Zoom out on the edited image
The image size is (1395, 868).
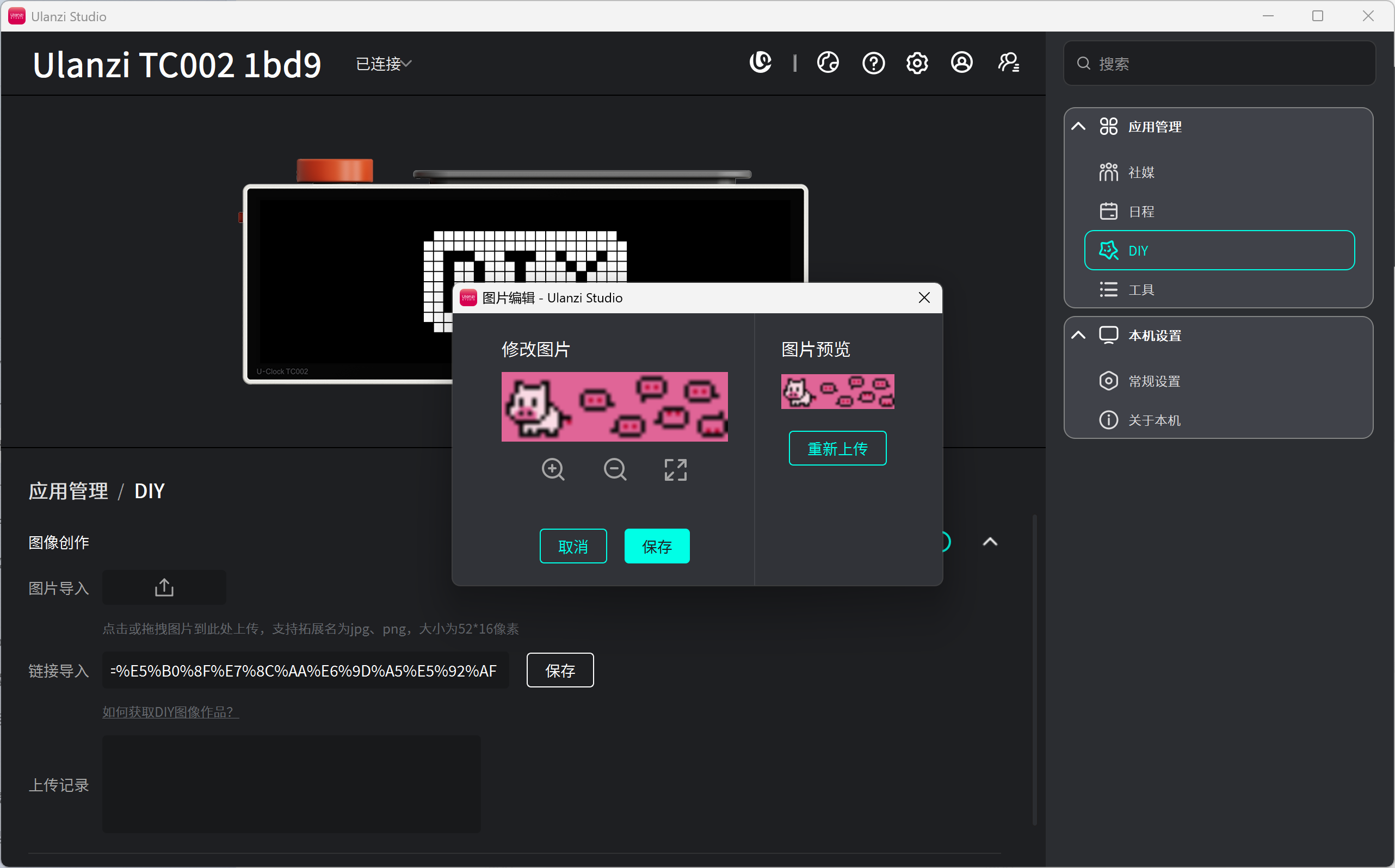(x=615, y=469)
